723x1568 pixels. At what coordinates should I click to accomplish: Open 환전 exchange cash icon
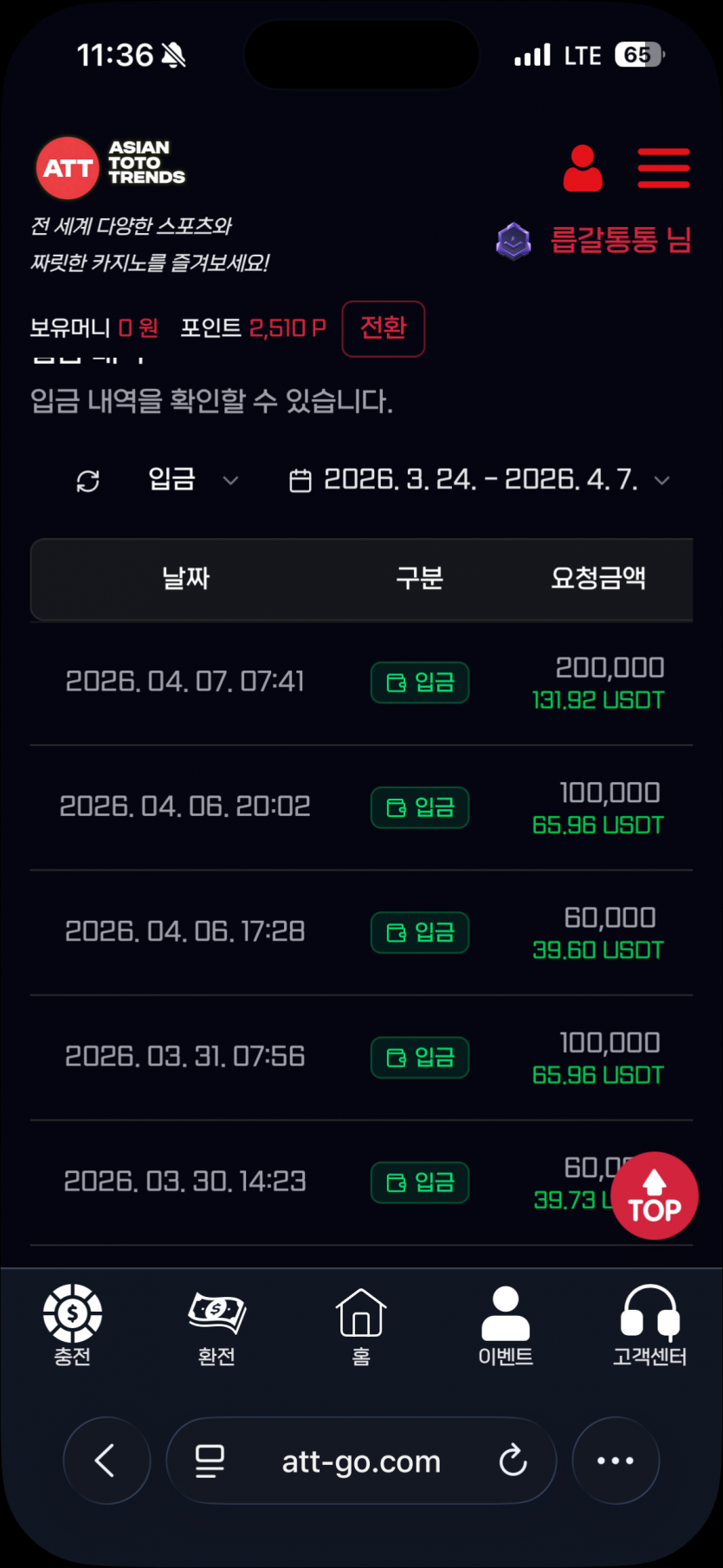(216, 1325)
